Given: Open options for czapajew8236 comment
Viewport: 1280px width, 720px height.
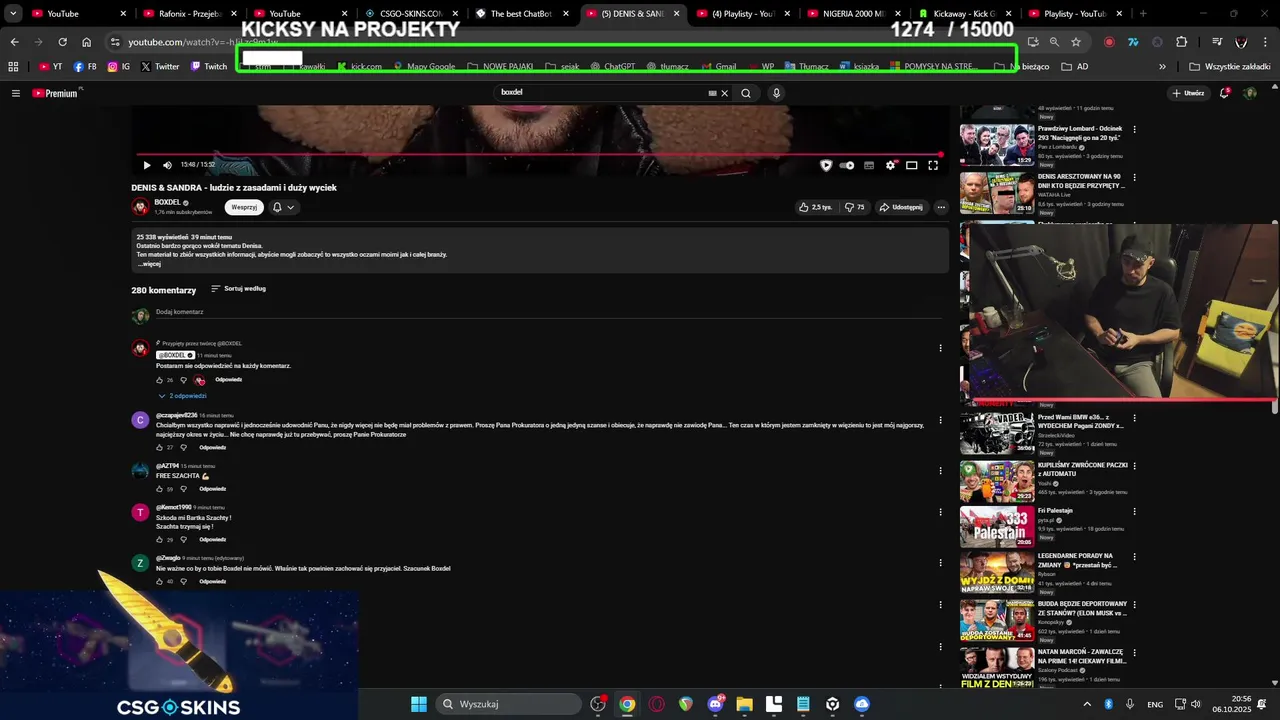Looking at the screenshot, I should pyautogui.click(x=940, y=420).
